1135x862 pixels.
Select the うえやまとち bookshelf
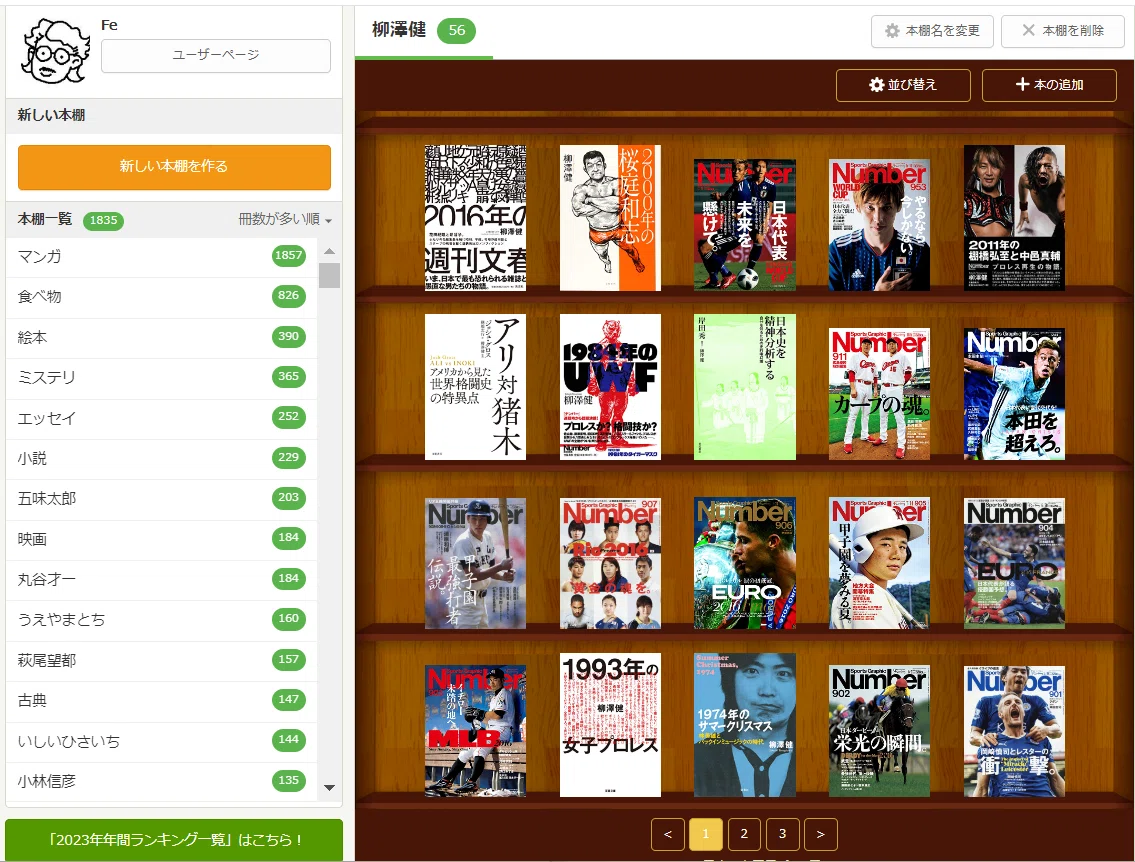click(161, 620)
